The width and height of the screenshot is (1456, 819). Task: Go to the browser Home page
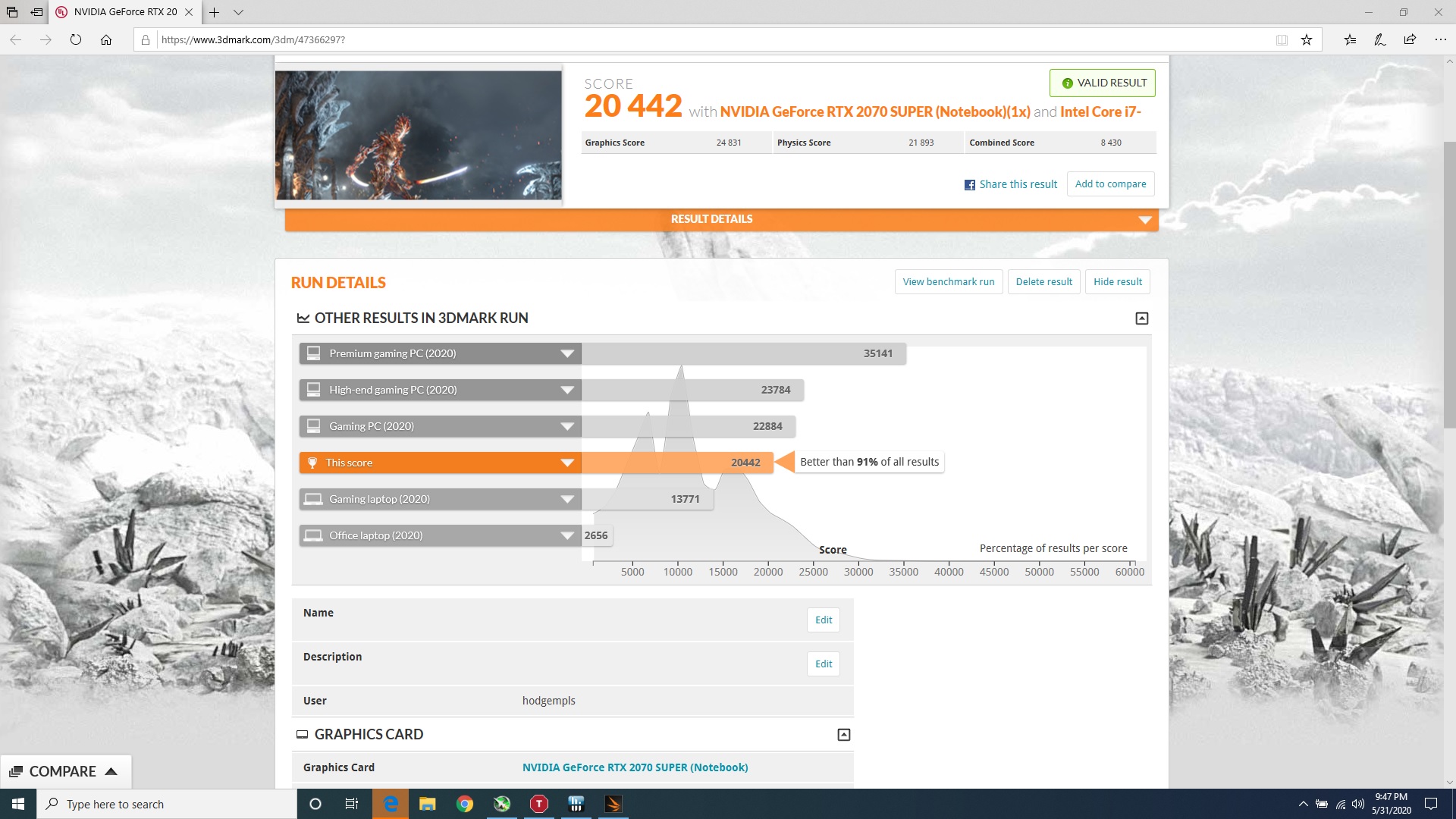point(106,39)
